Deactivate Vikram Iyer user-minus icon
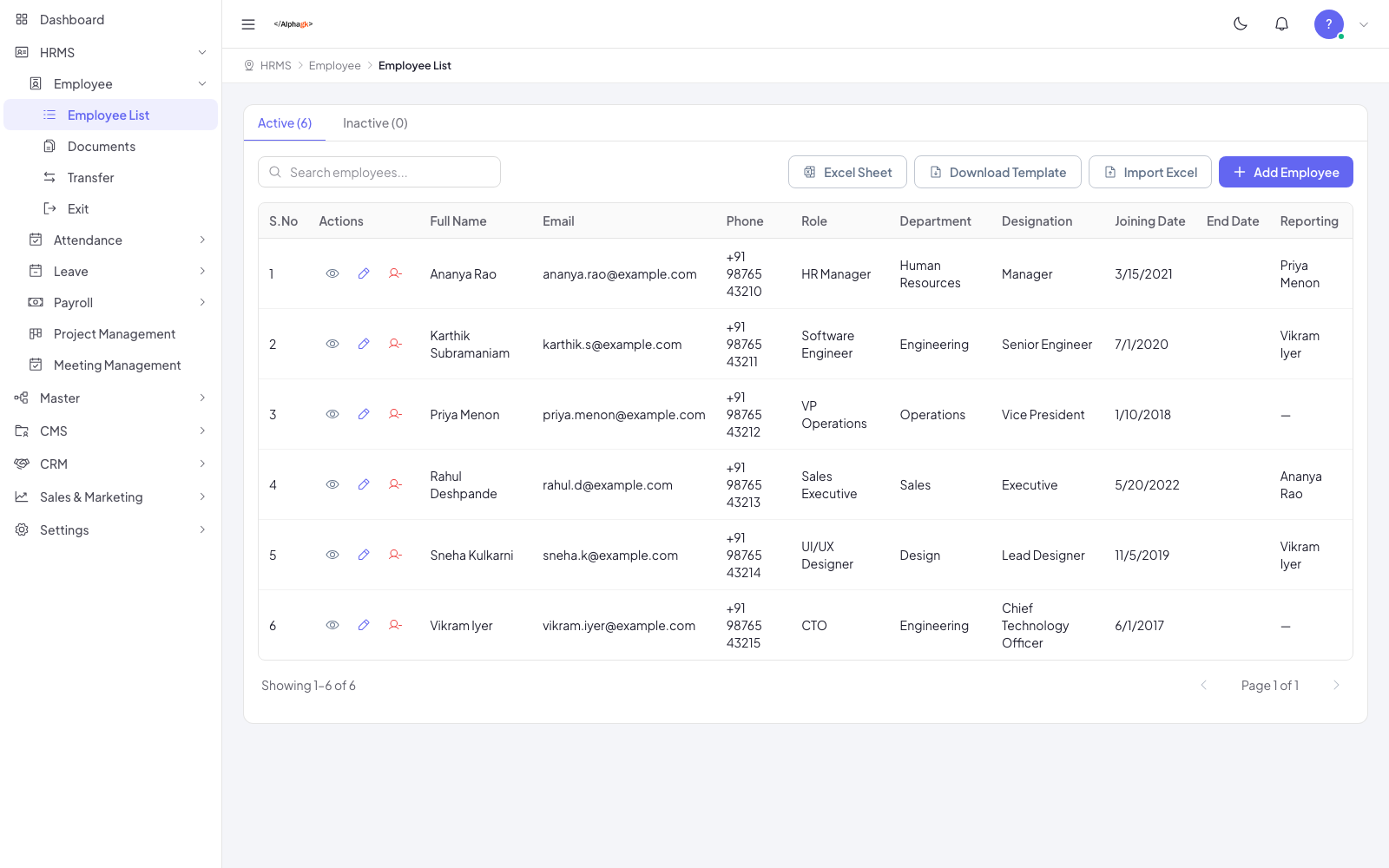1389x868 pixels. 395,625
